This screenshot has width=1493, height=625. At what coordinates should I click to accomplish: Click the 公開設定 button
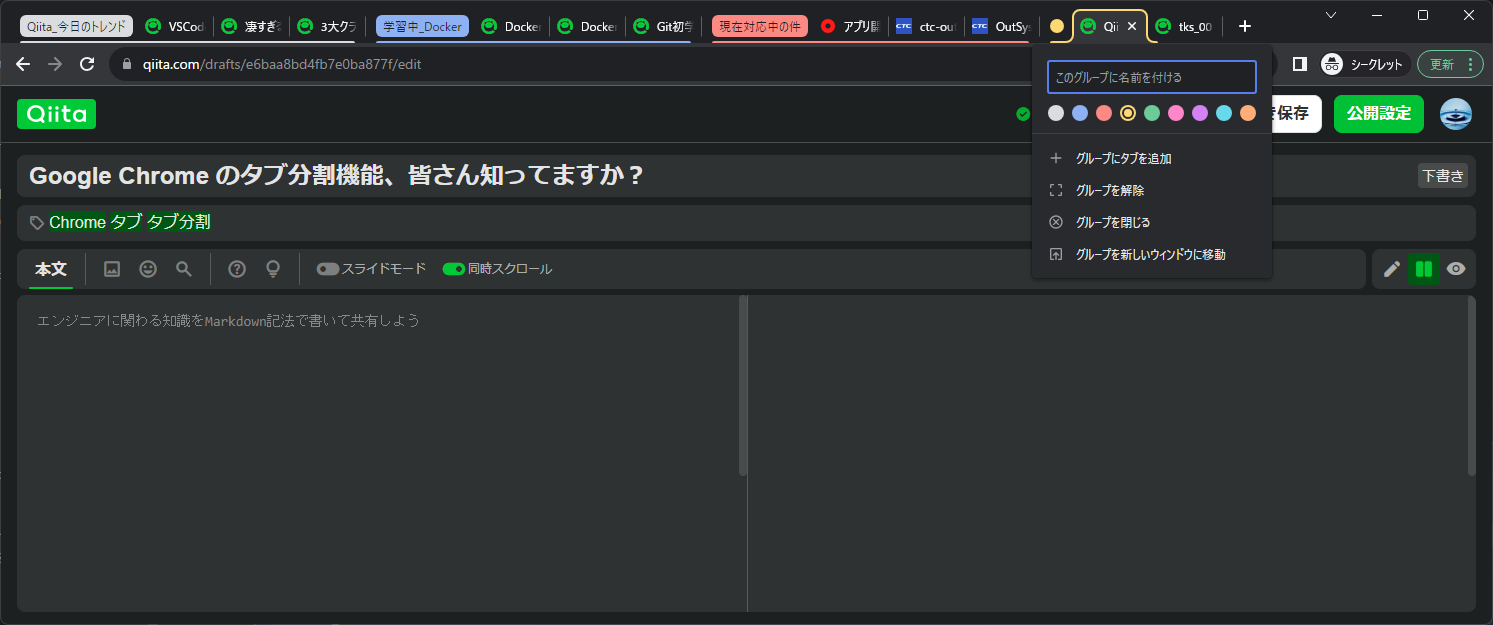[x=1378, y=114]
